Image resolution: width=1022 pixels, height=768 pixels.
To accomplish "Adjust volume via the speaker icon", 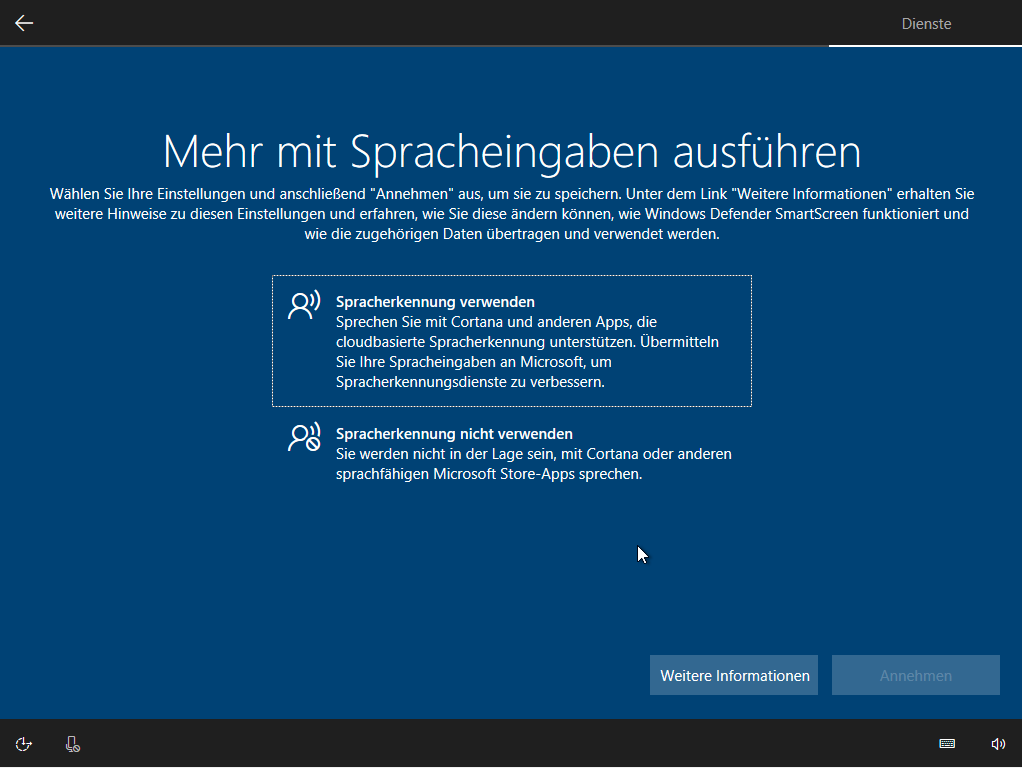I will click(998, 744).
